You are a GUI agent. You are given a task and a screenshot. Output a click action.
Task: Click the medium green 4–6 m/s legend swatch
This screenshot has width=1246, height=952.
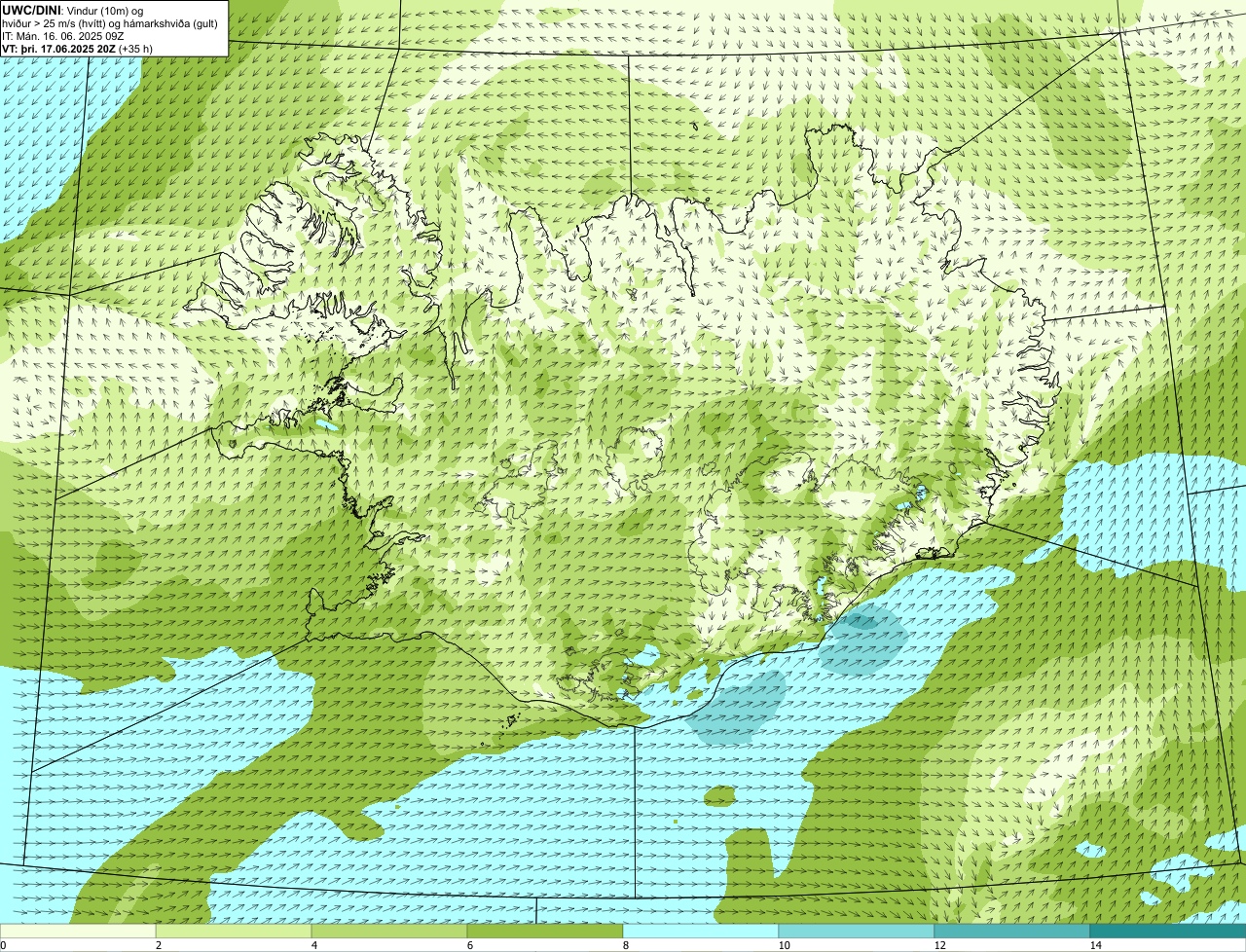coord(389,932)
